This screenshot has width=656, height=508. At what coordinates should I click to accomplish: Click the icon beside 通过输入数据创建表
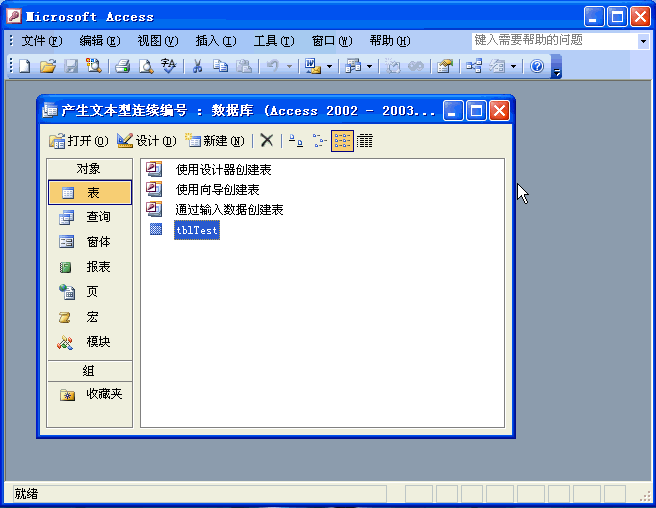(154, 209)
